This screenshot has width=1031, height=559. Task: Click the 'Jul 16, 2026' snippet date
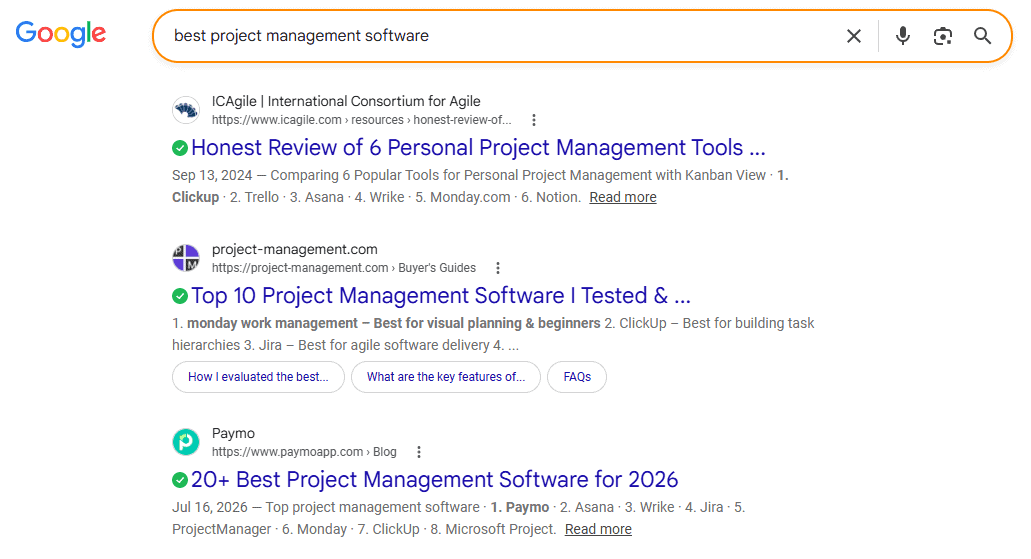click(x=210, y=508)
